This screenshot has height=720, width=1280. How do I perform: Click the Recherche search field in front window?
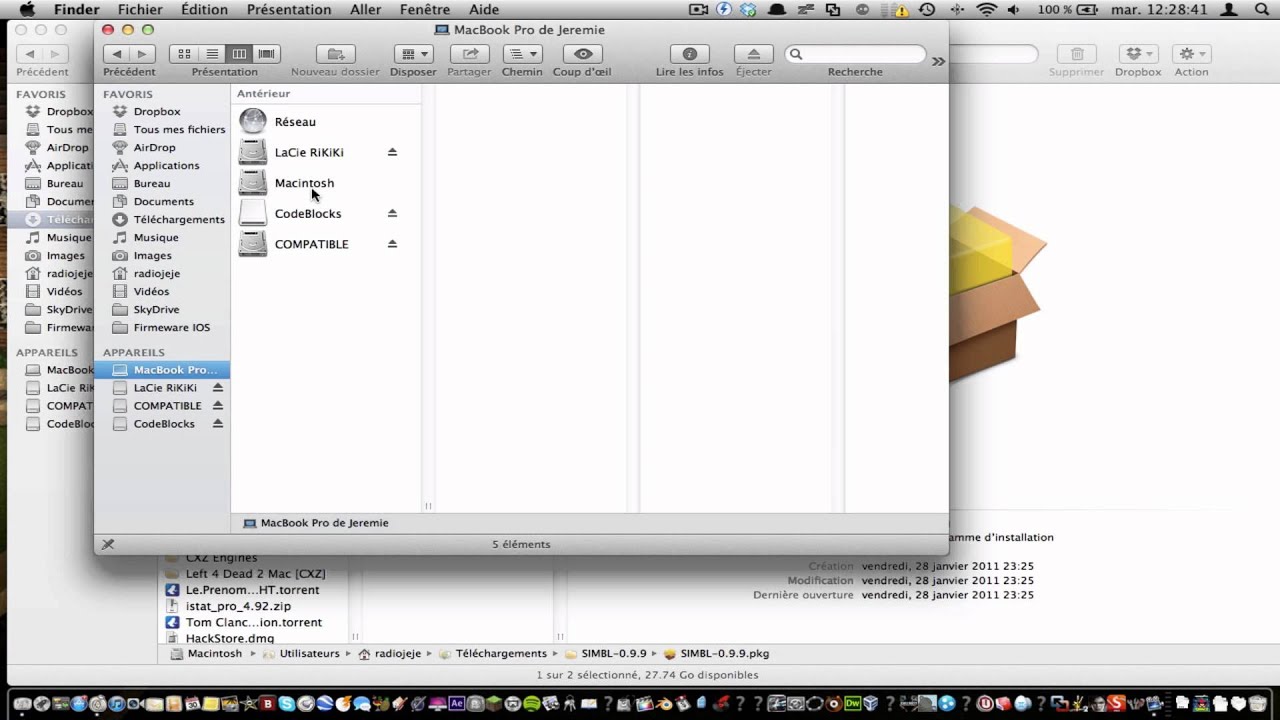855,54
